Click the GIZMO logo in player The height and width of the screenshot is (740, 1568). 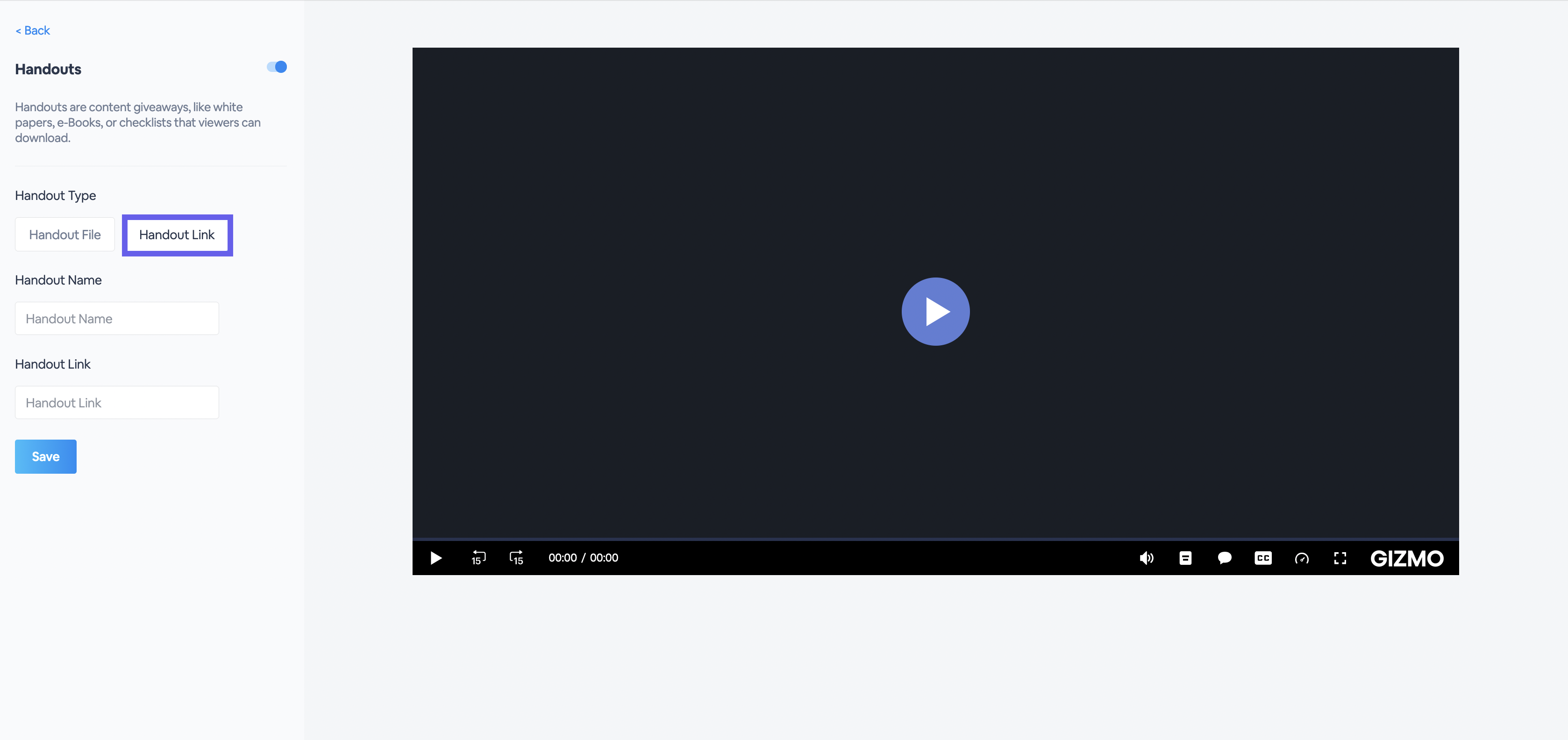click(1406, 558)
